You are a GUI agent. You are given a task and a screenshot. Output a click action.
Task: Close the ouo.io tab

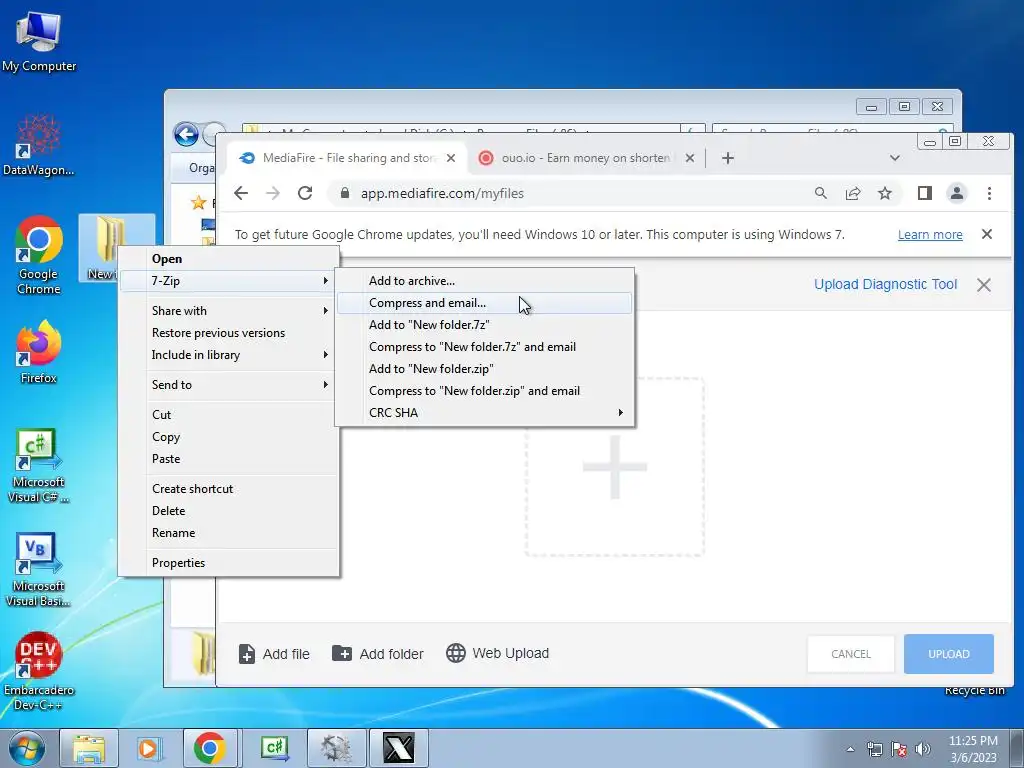(x=690, y=158)
